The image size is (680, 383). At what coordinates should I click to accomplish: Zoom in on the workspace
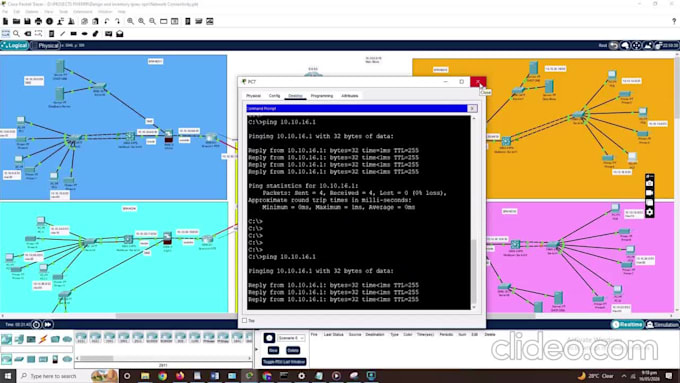pos(130,21)
